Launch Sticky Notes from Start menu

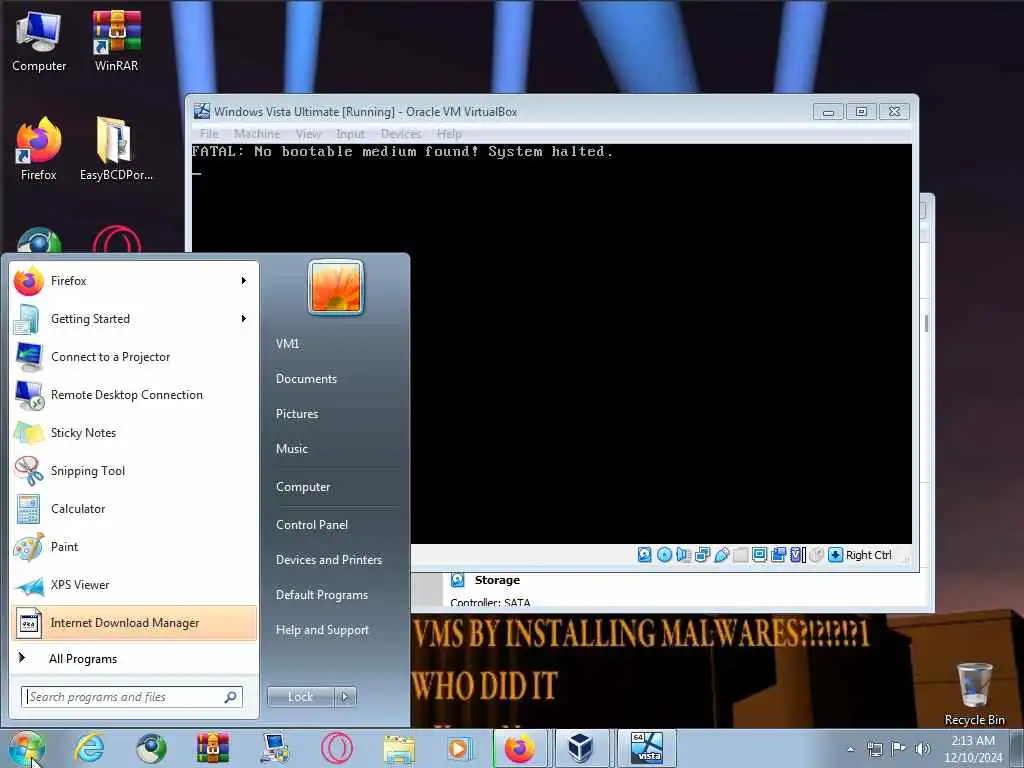click(x=135, y=433)
